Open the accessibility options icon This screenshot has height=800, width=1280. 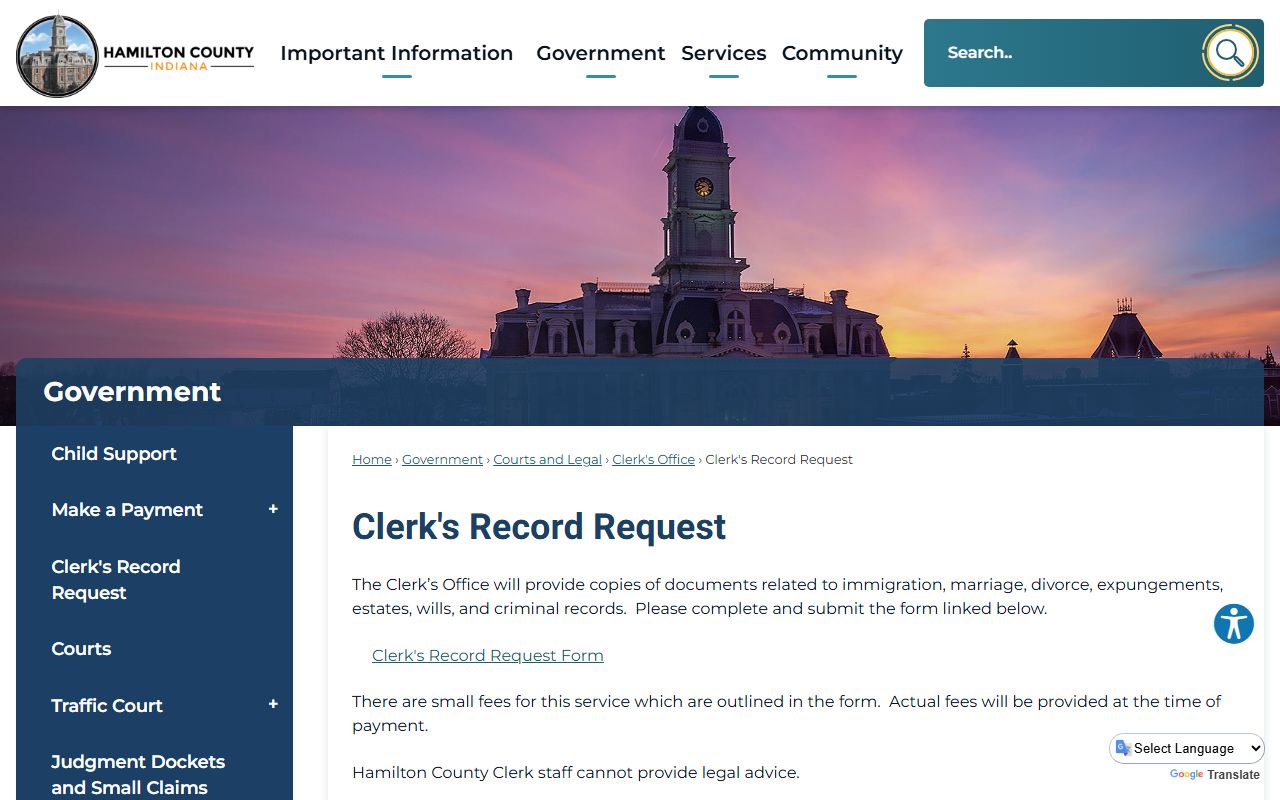click(x=1234, y=624)
